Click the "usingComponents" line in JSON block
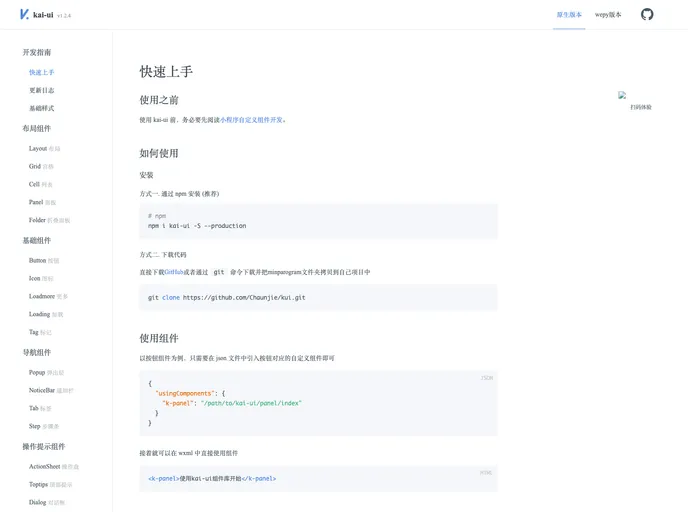 click(190, 394)
